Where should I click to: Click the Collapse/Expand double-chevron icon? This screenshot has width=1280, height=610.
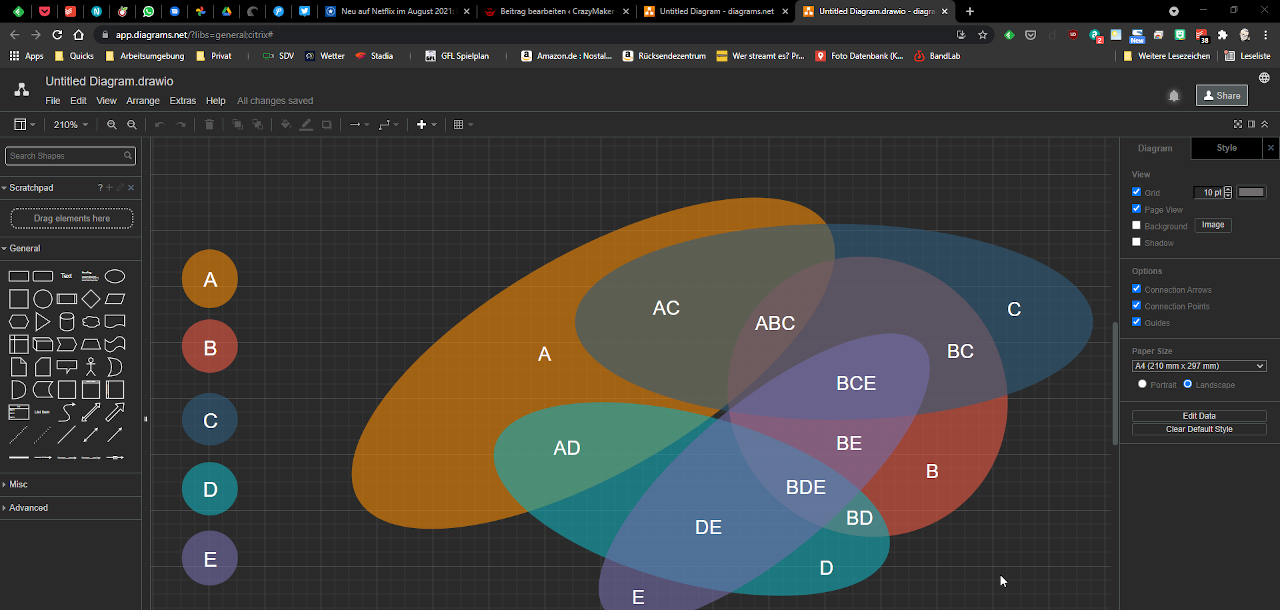1264,124
